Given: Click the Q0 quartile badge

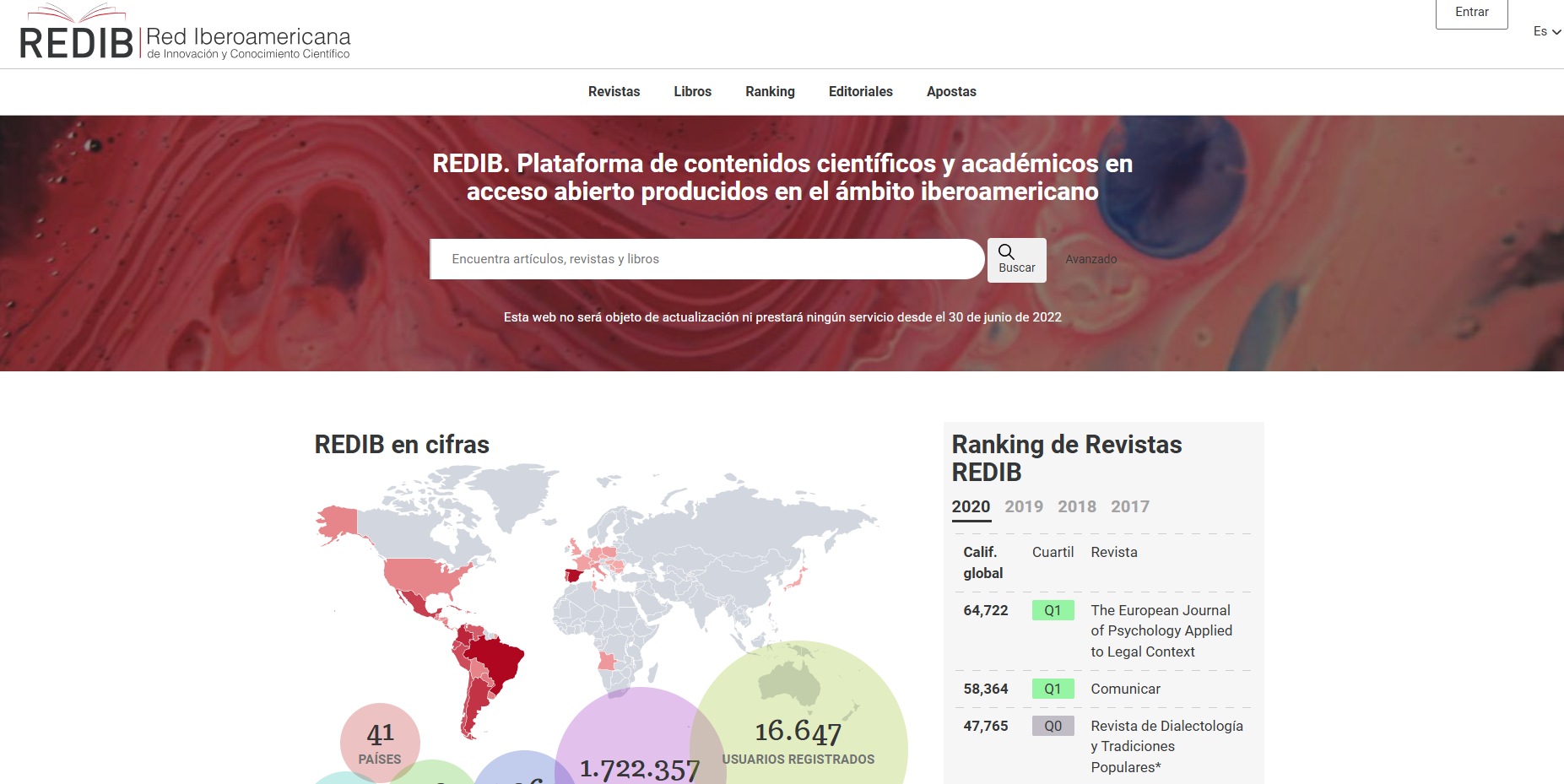Looking at the screenshot, I should pos(1053,726).
